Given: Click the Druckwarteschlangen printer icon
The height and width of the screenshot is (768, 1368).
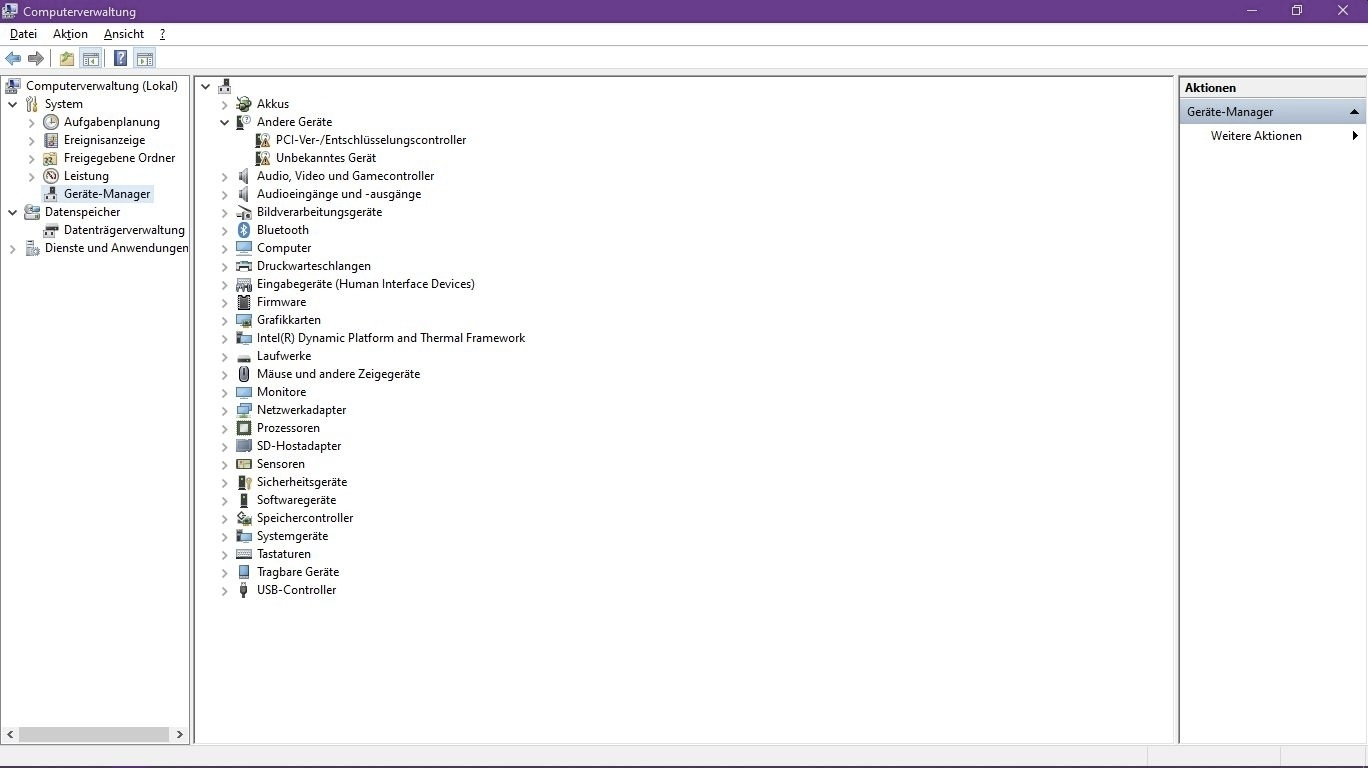Looking at the screenshot, I should pos(244,266).
